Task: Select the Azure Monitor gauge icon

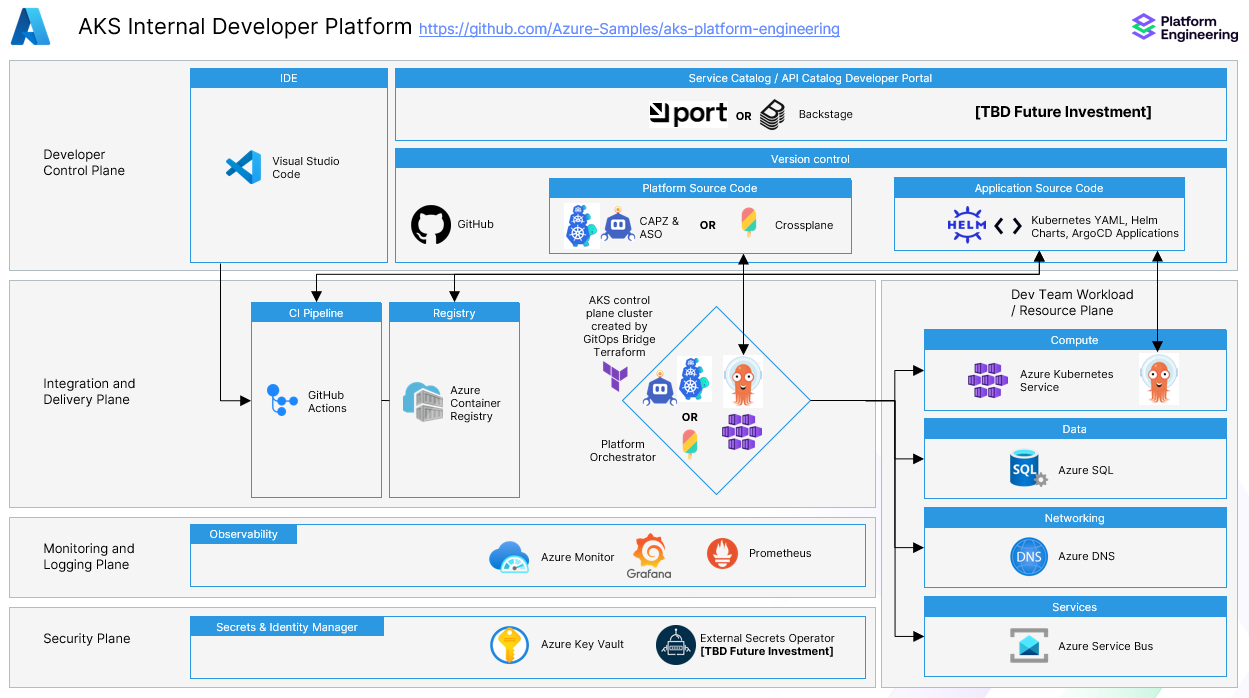Action: tap(509, 557)
